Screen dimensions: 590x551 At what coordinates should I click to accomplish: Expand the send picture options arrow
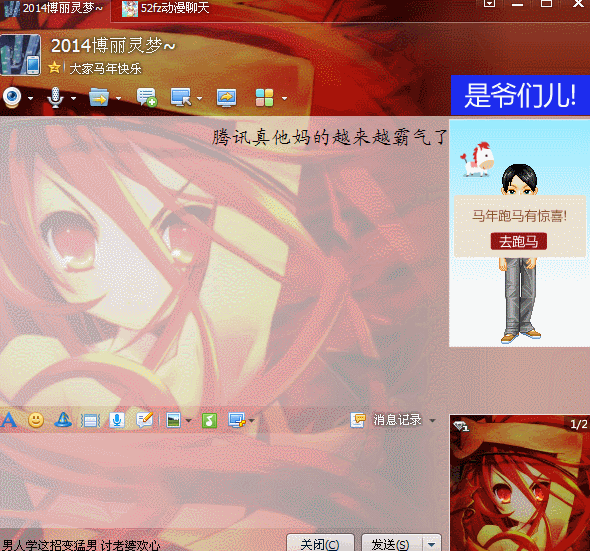[189, 421]
